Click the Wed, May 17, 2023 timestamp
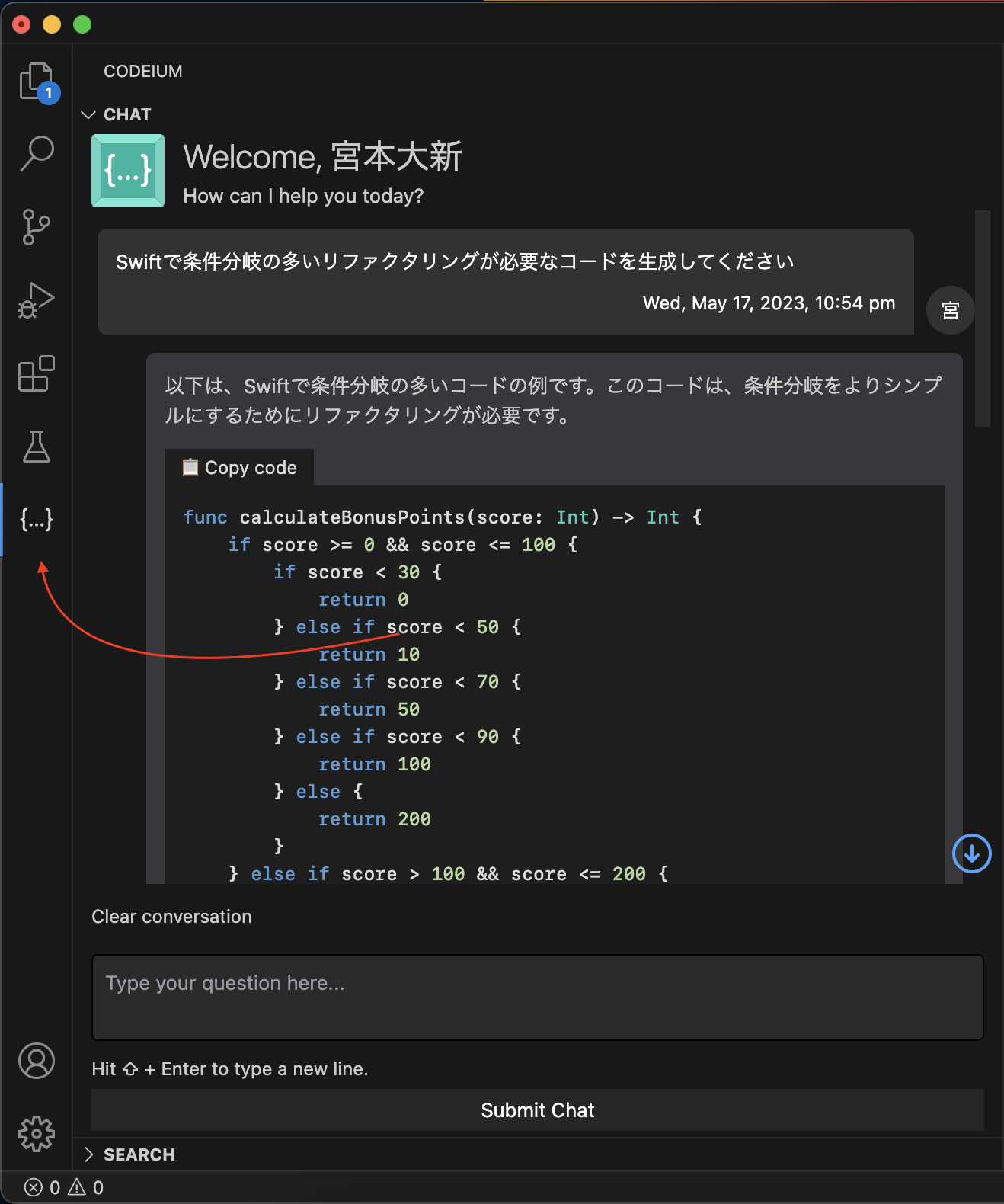Viewport: 1004px width, 1204px height. tap(769, 303)
